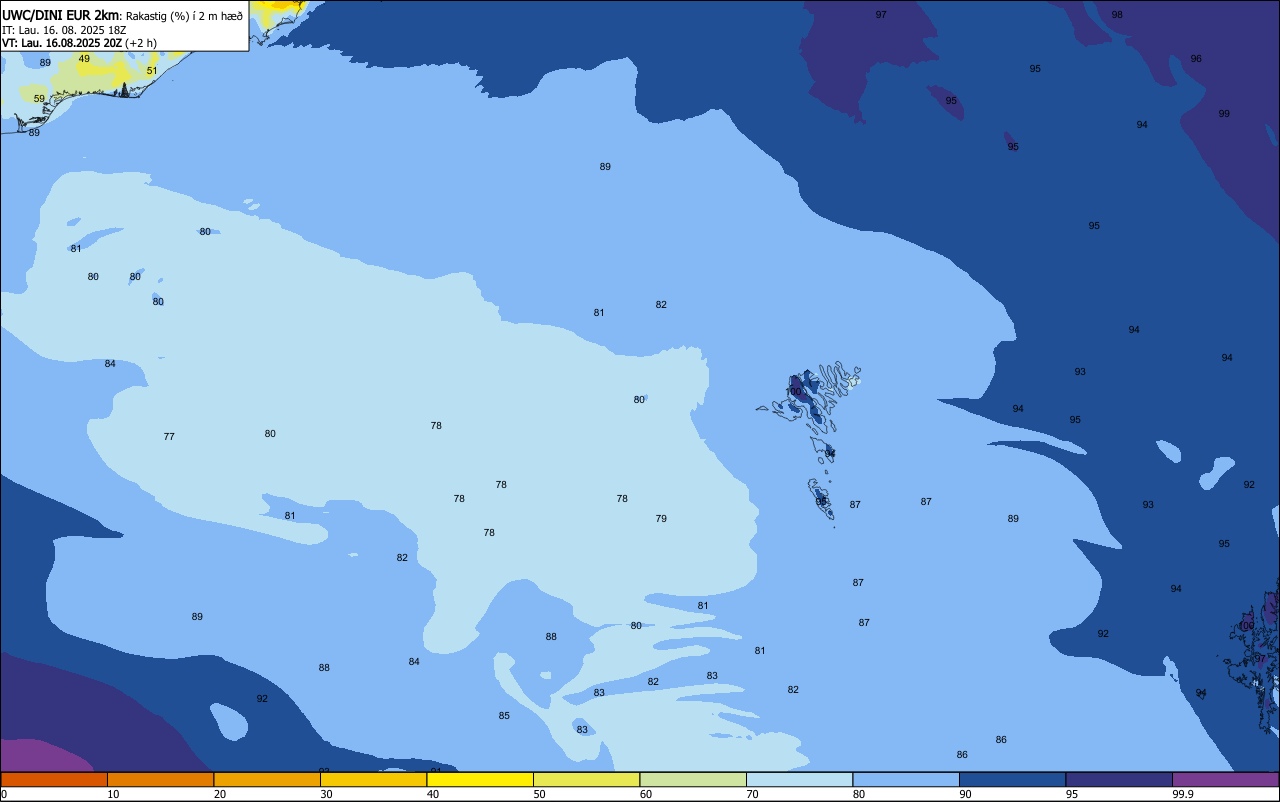Click the 60–70 pale green legend swatch
Viewport: 1280px width, 802px height.
coord(693,779)
